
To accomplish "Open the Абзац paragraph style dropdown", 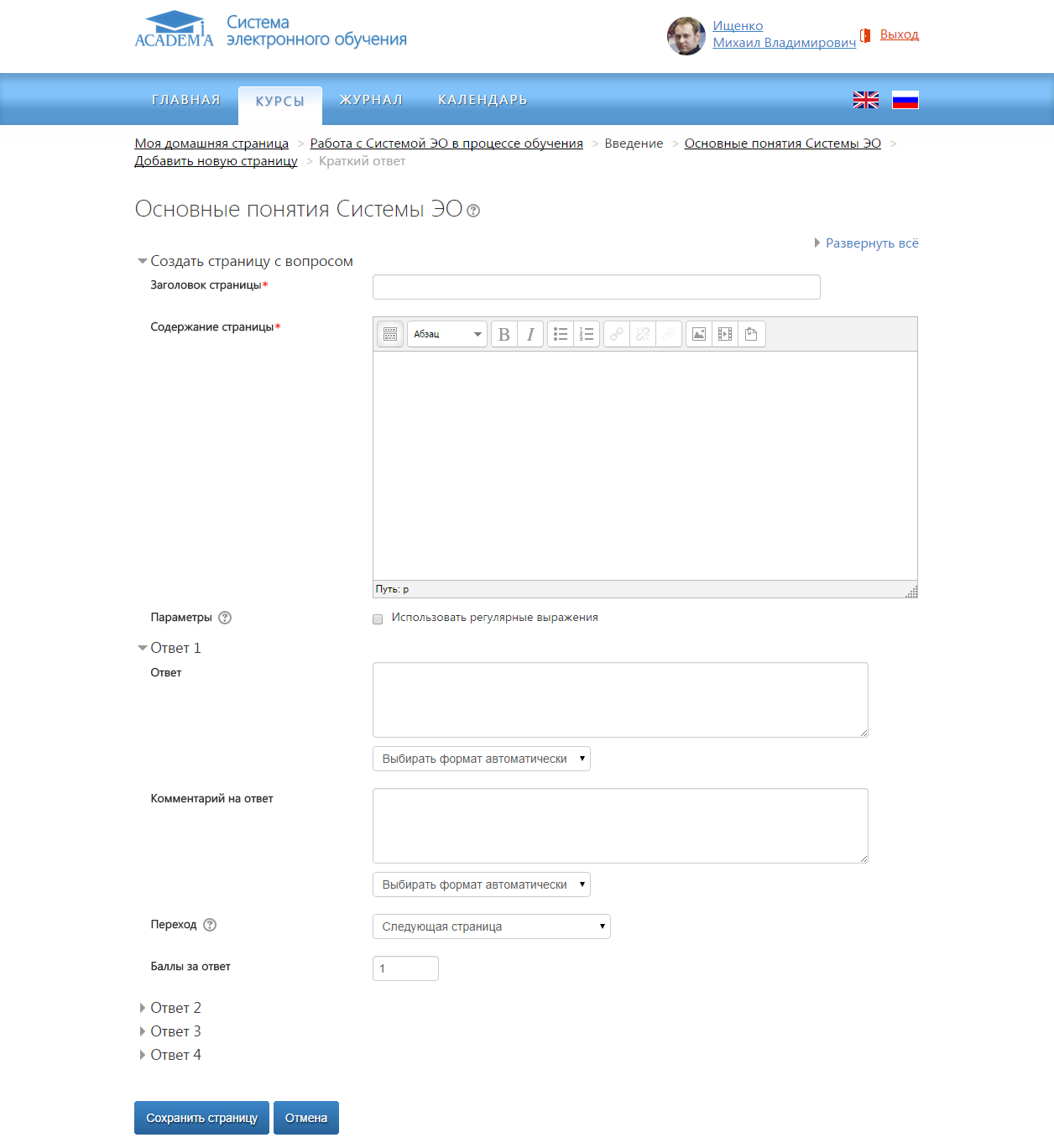I will 446,334.
